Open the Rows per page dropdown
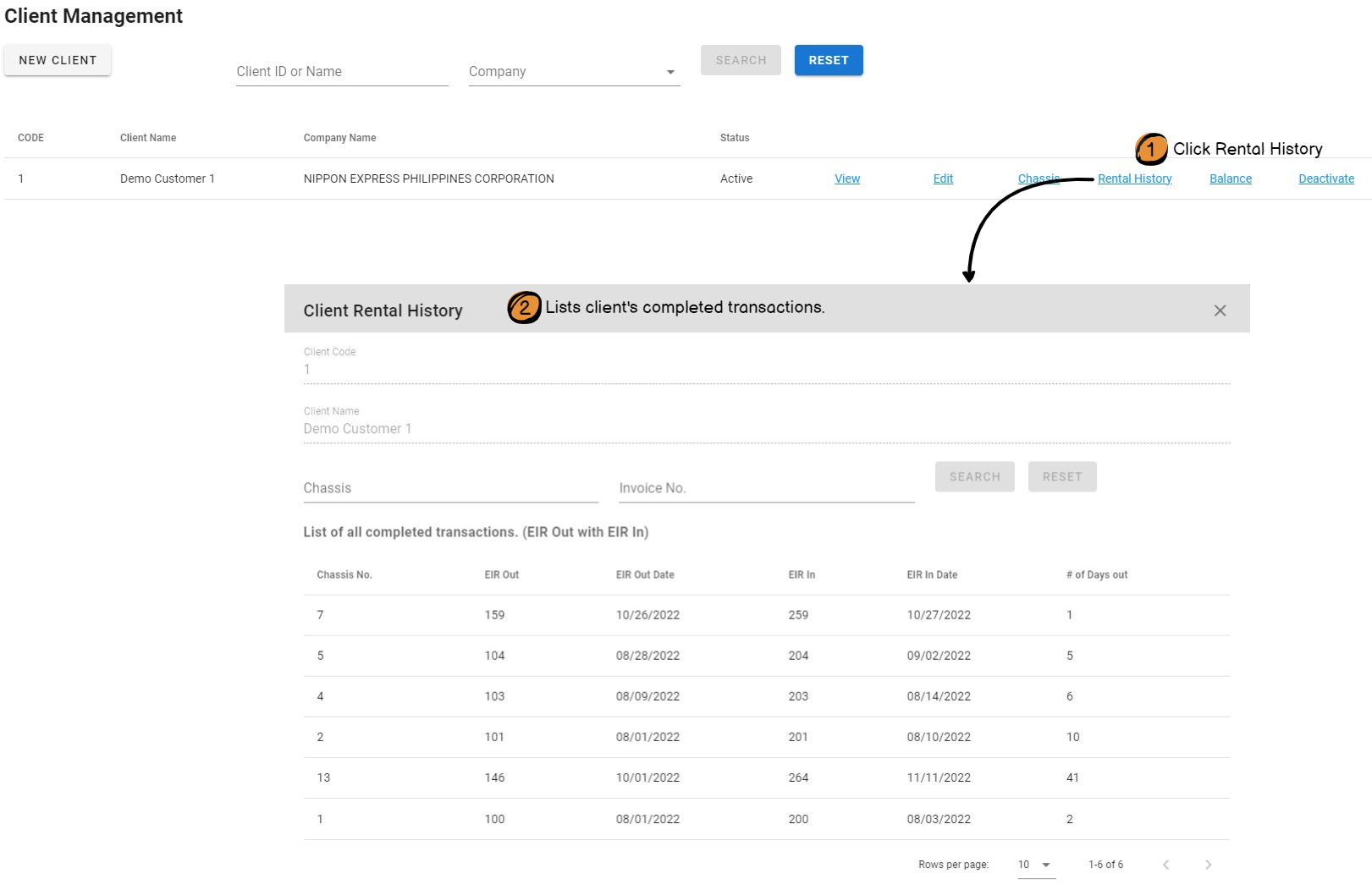This screenshot has height=890, width=1372. (1035, 865)
